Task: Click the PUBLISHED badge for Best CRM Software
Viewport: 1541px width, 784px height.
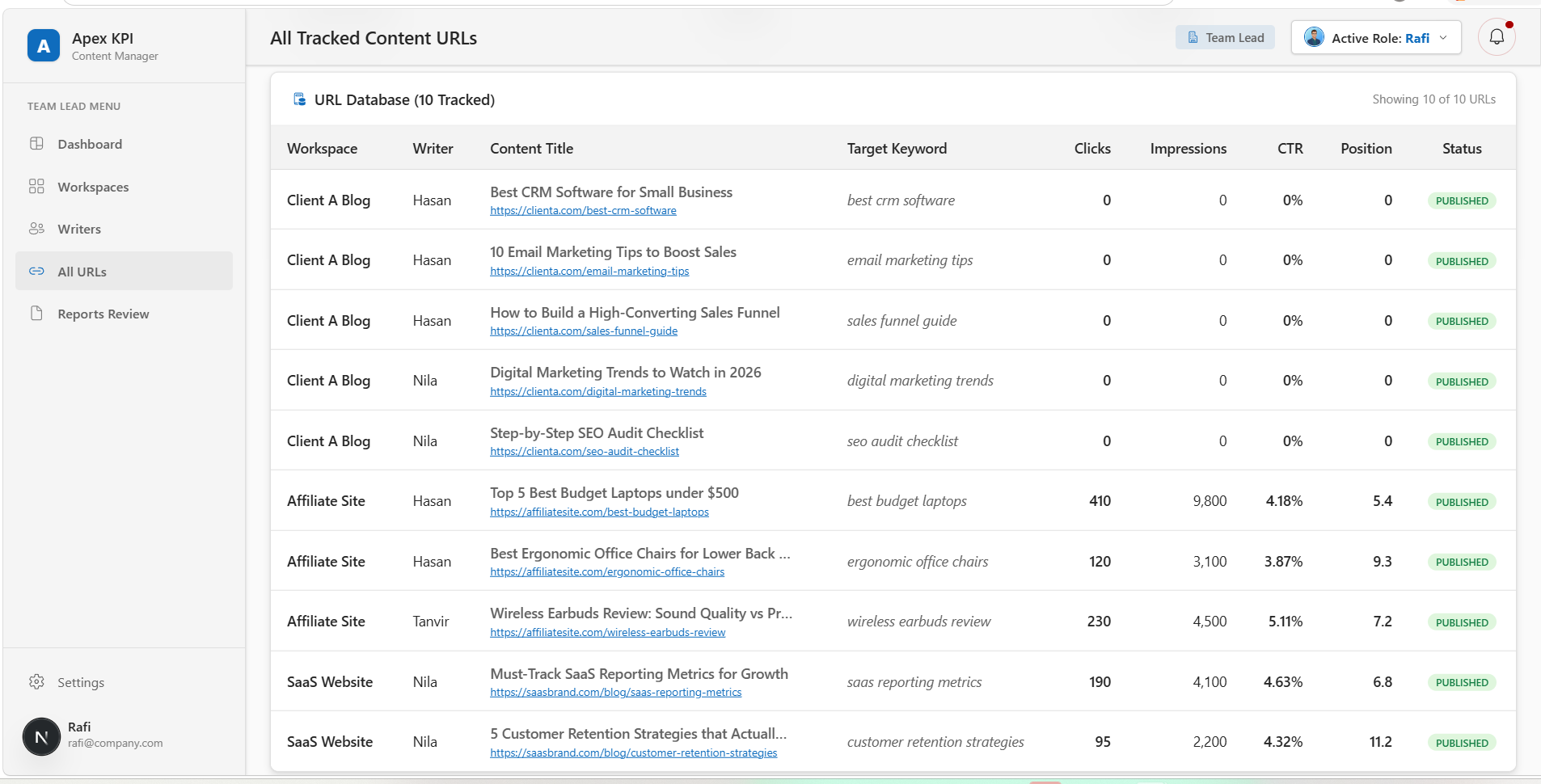Action: click(1462, 201)
